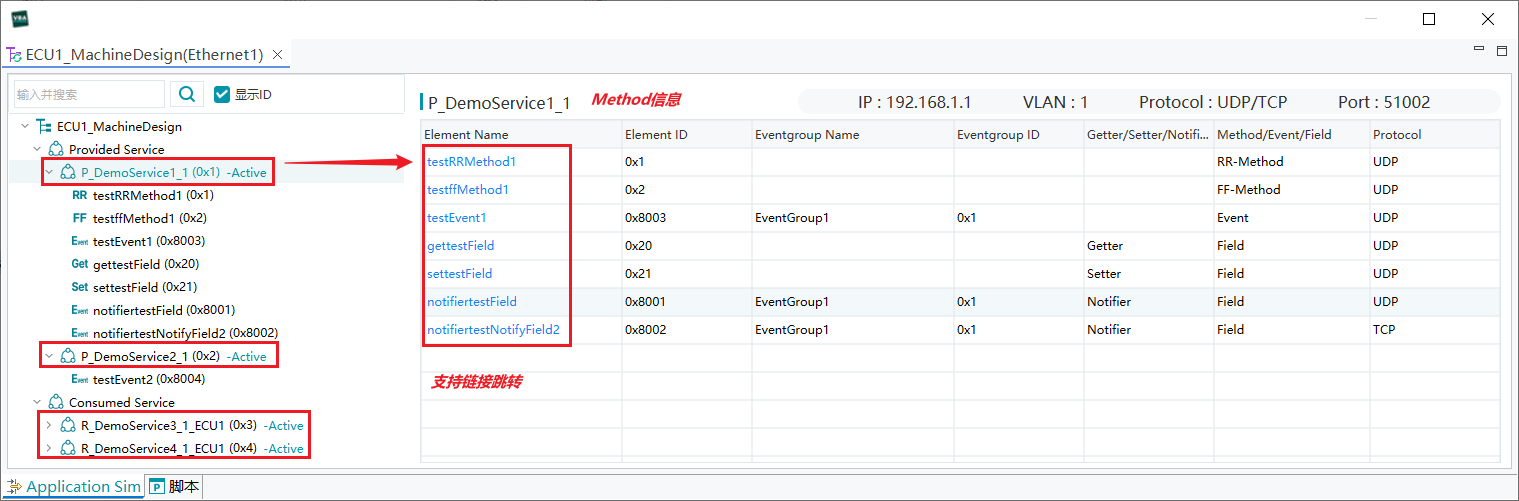
Task: Click the Event icon of notifiertestNotifyField2 (0x8002)
Action: pyautogui.click(x=80, y=333)
